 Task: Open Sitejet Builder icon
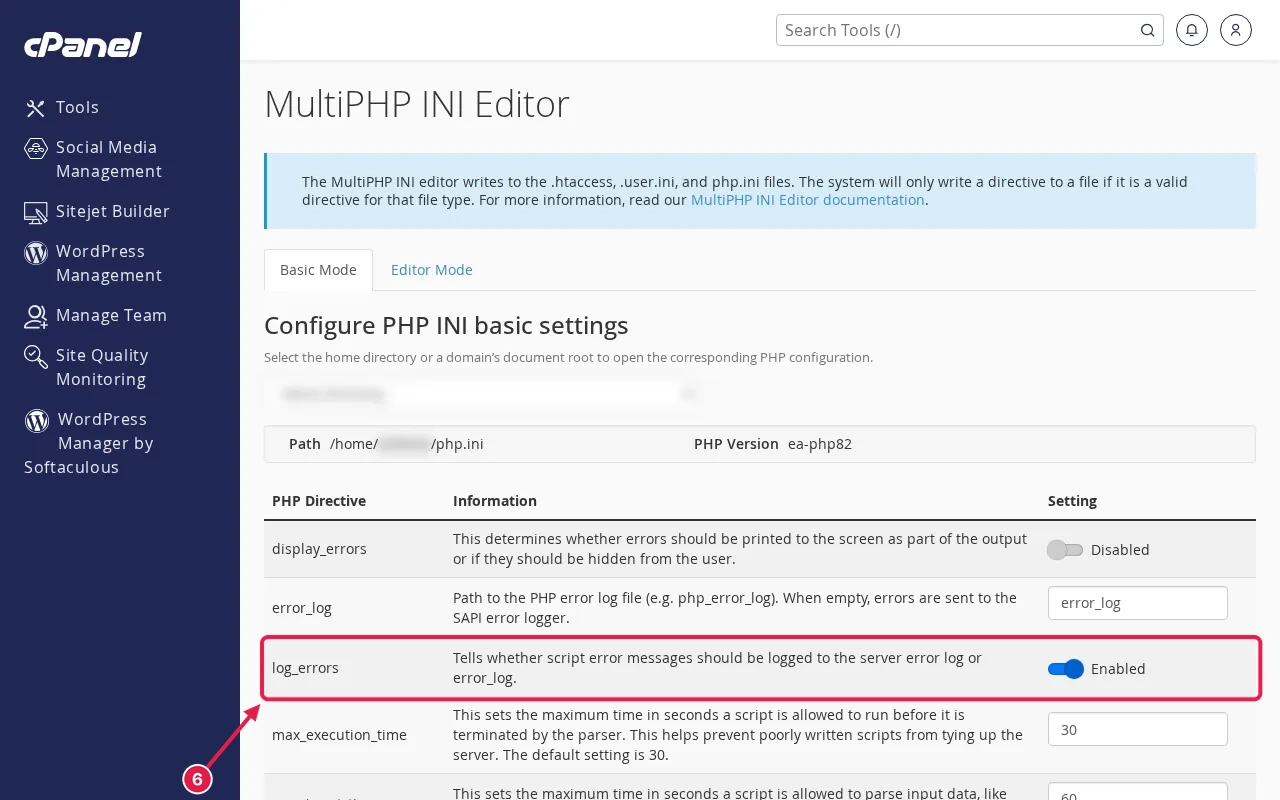pos(36,212)
